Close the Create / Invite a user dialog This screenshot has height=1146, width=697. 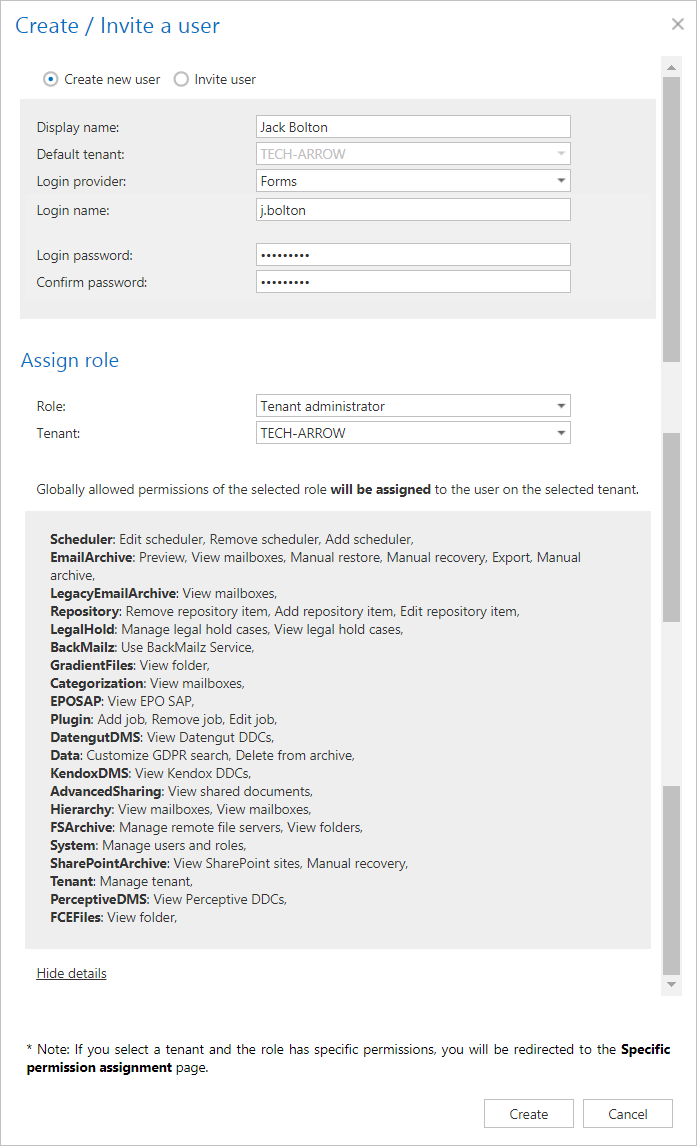677,25
